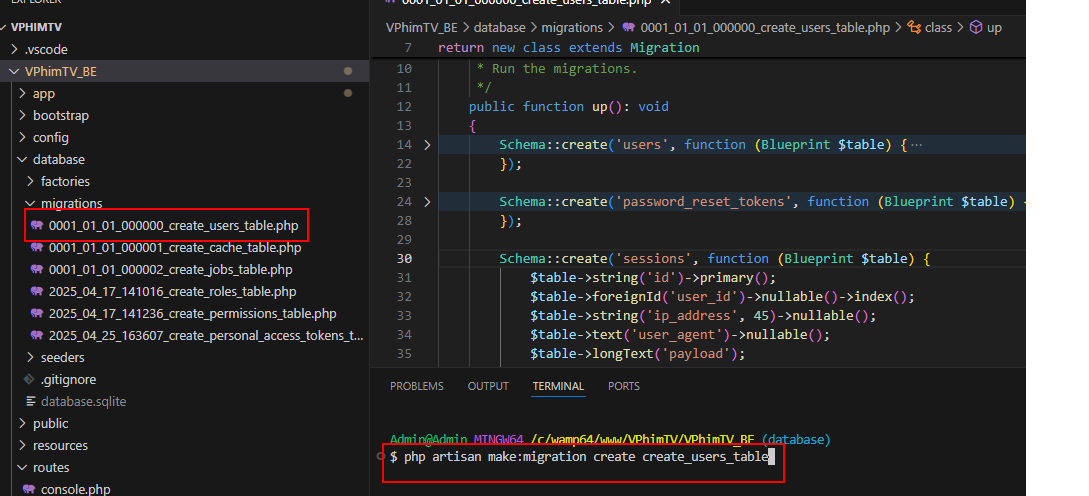
Task: Click the '* Run the migrations.' comment line
Action: click(x=556, y=69)
